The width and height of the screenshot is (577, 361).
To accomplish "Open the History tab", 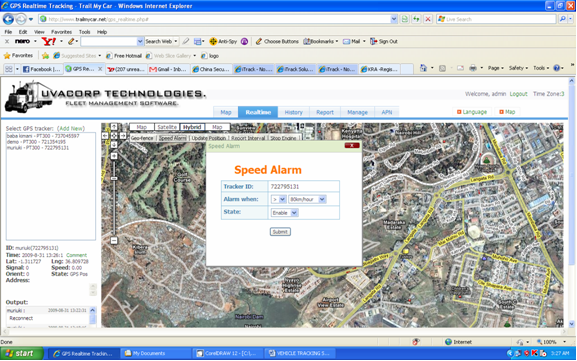I will tap(294, 112).
